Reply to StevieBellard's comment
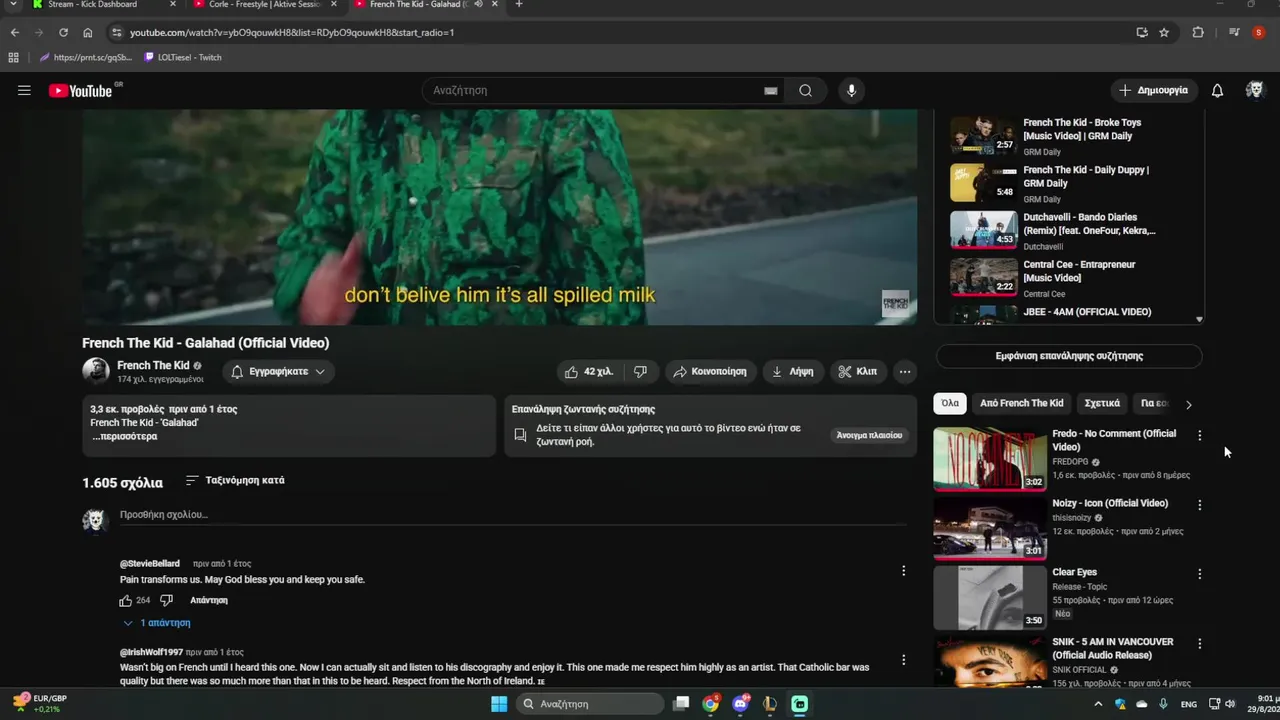Screen dimensions: 1280x720 pyautogui.click(x=209, y=600)
